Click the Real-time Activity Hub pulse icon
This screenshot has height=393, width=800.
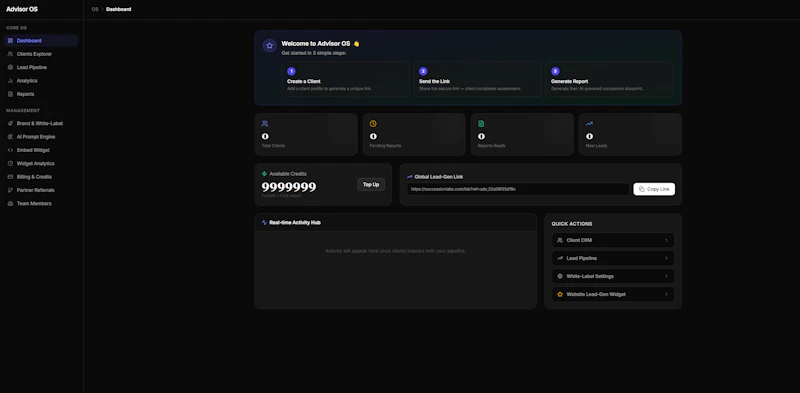pos(264,223)
